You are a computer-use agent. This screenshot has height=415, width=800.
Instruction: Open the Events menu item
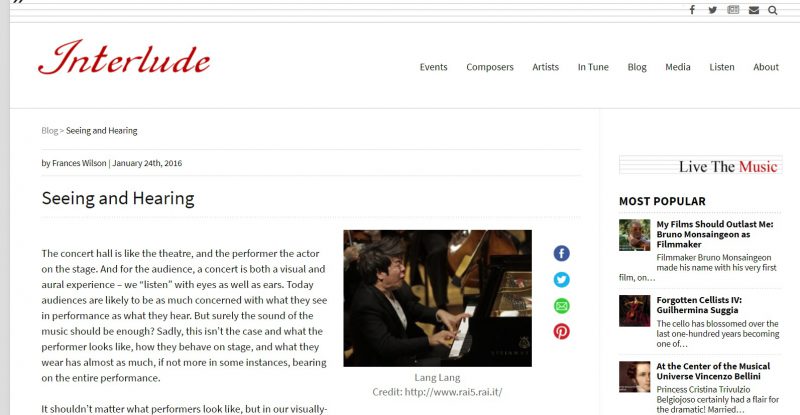(x=433, y=67)
